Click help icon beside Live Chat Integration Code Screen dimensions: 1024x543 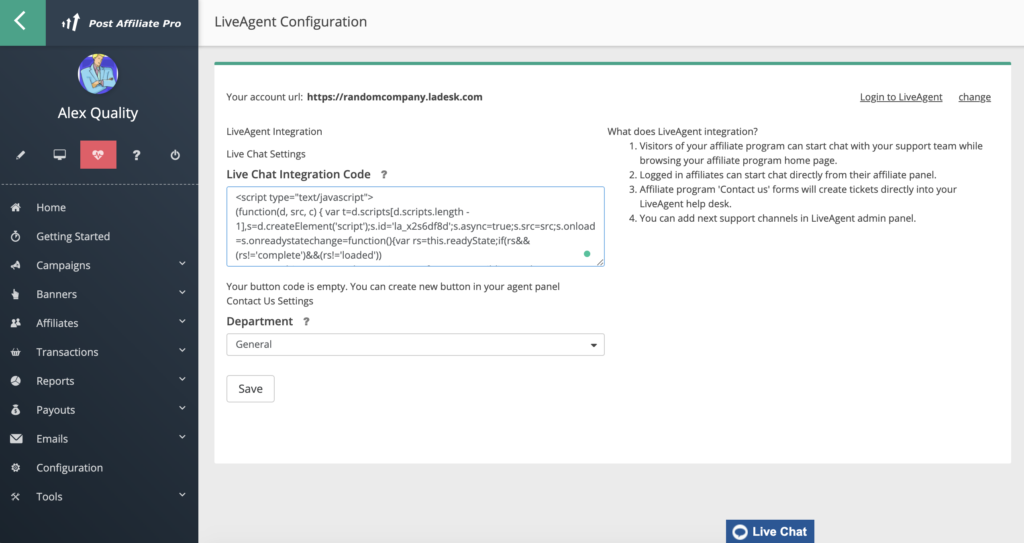coord(384,175)
